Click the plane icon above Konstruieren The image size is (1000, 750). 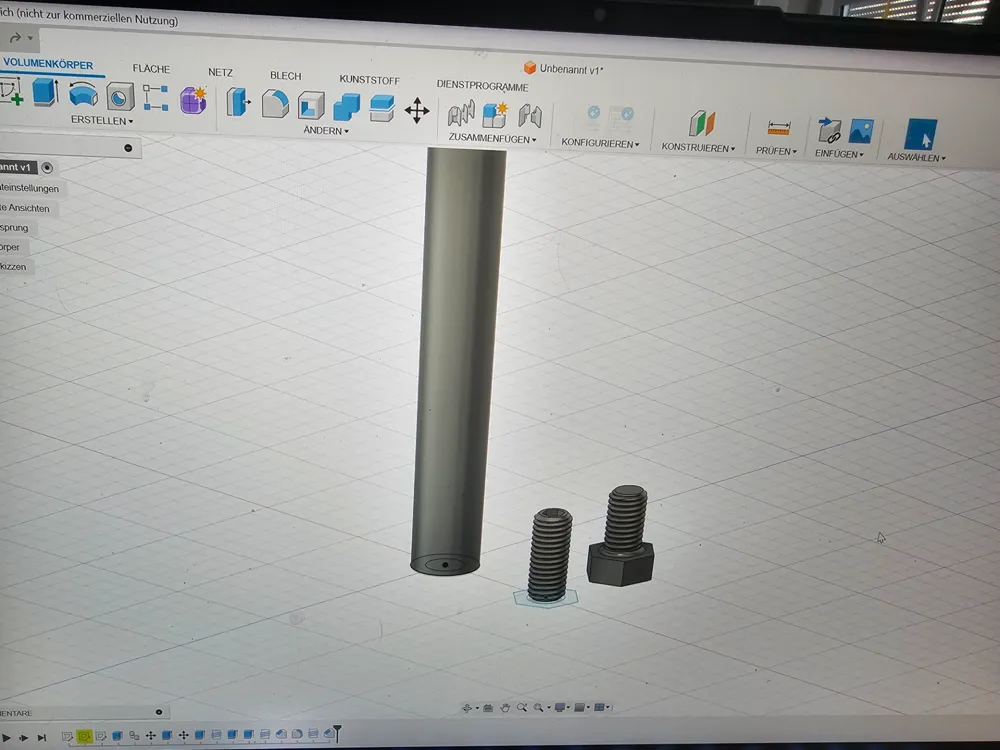tap(702, 123)
